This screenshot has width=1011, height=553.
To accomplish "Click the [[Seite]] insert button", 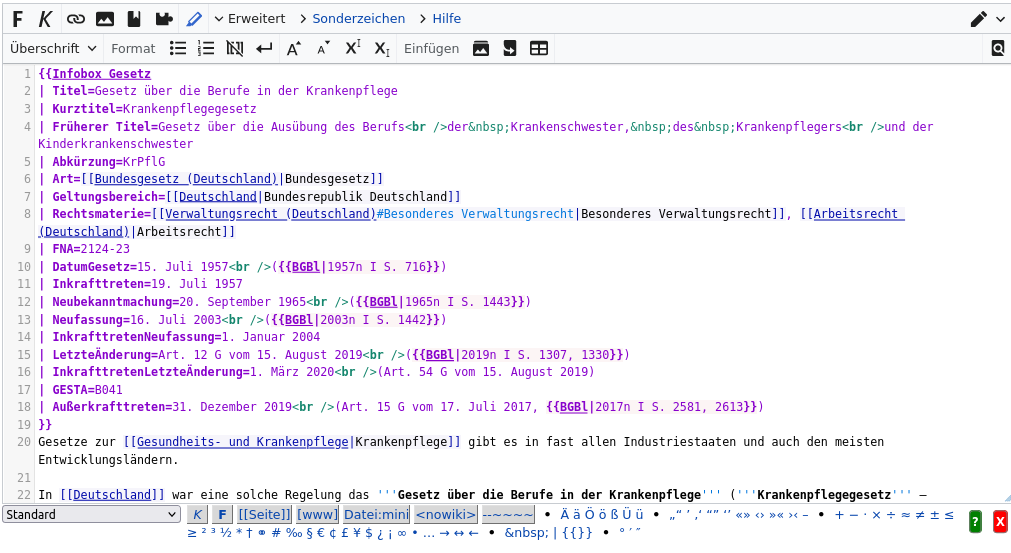I will (x=264, y=515).
